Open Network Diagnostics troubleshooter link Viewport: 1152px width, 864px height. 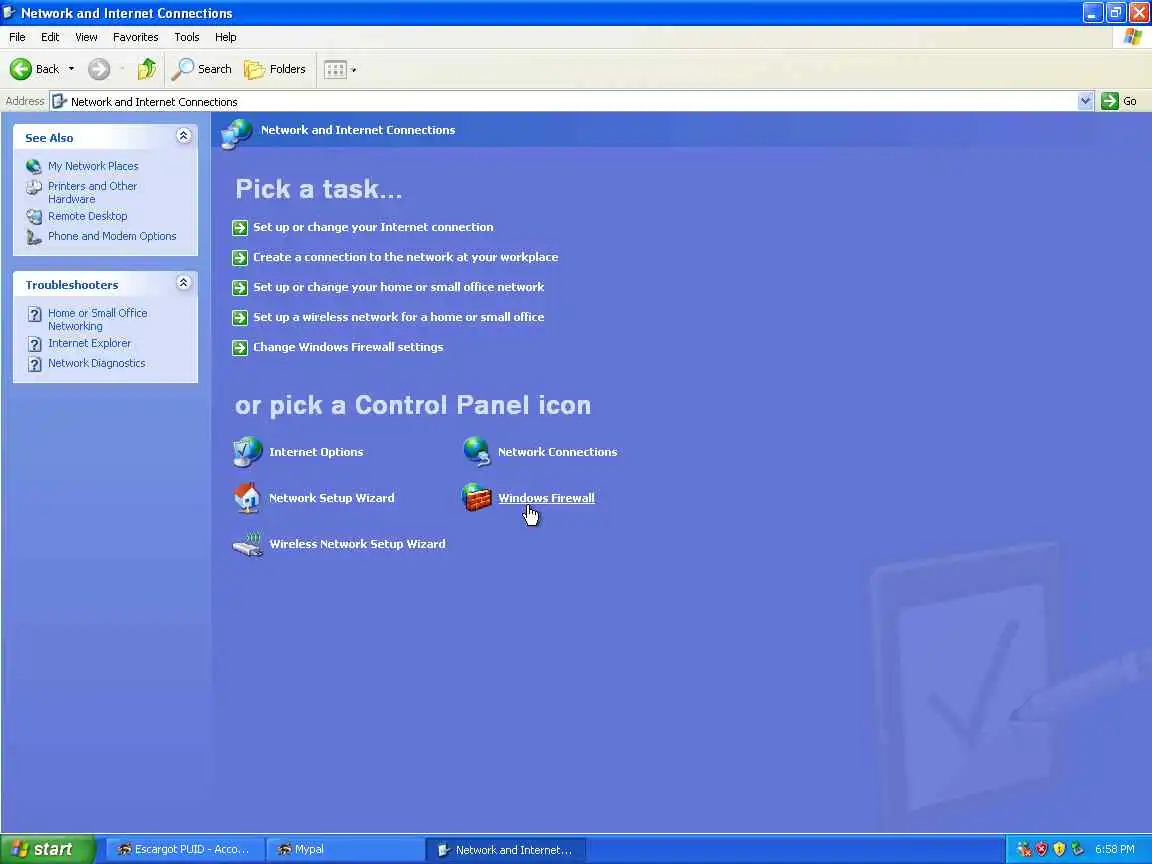[x=97, y=363]
